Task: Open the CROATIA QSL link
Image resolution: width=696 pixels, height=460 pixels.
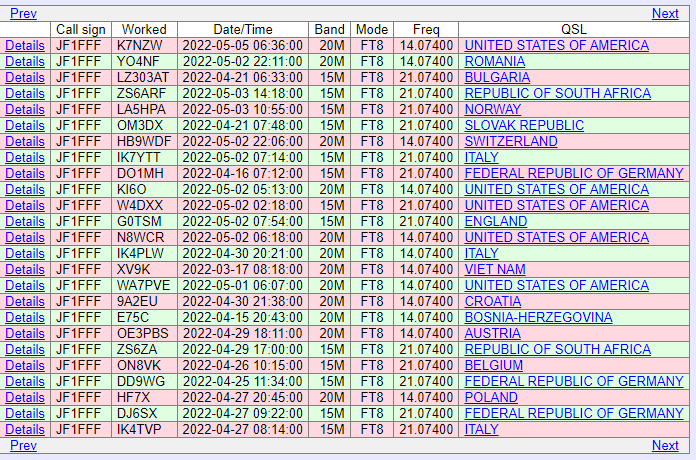Action: (x=492, y=301)
